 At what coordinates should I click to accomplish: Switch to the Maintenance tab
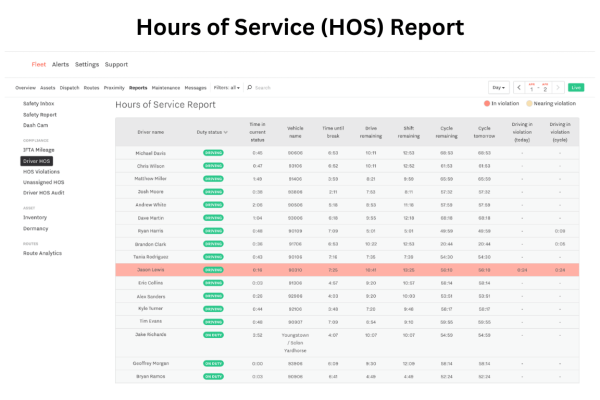166,87
